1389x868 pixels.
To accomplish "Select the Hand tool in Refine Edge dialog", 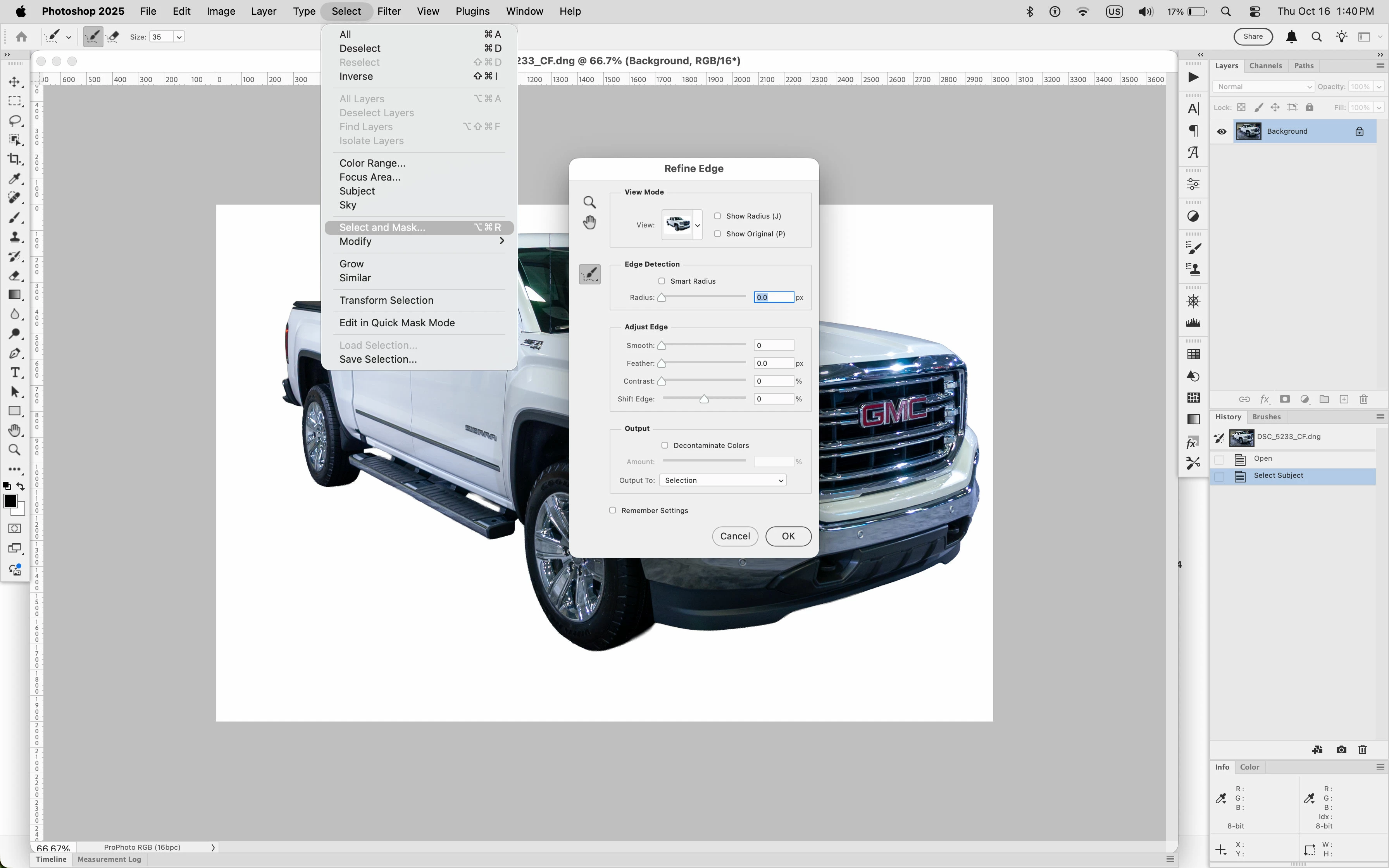I will (x=589, y=223).
